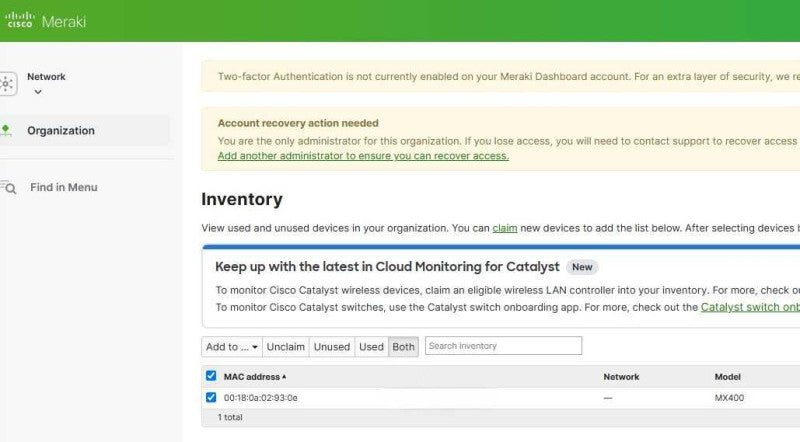
Task: Click the Account recovery action needed heading
Action: click(x=298, y=123)
